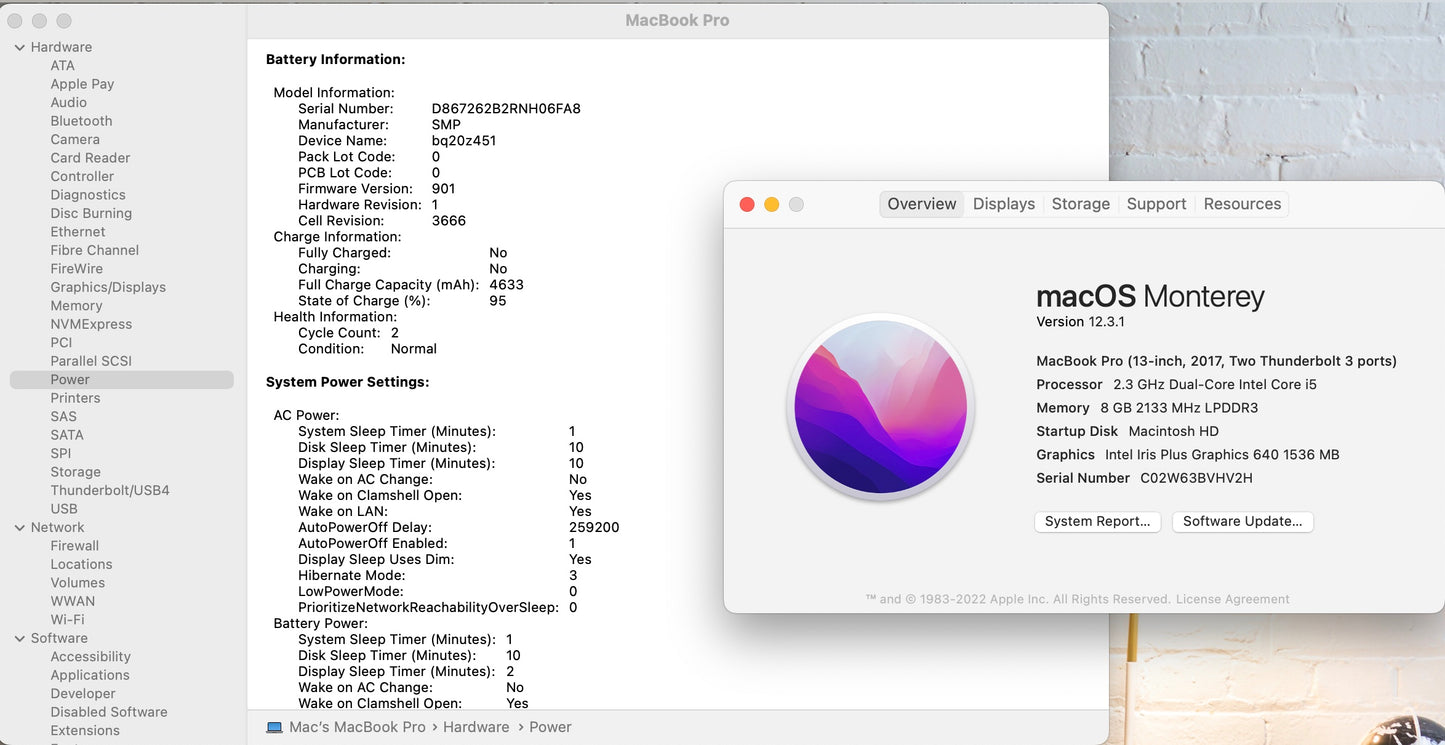Open Applications under Software
The height and width of the screenshot is (745, 1445).
tap(90, 675)
